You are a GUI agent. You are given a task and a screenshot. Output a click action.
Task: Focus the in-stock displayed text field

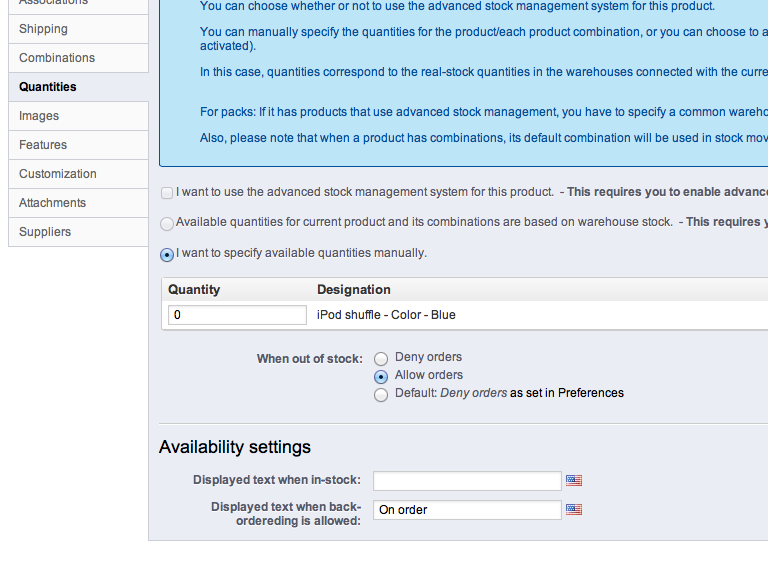click(467, 481)
